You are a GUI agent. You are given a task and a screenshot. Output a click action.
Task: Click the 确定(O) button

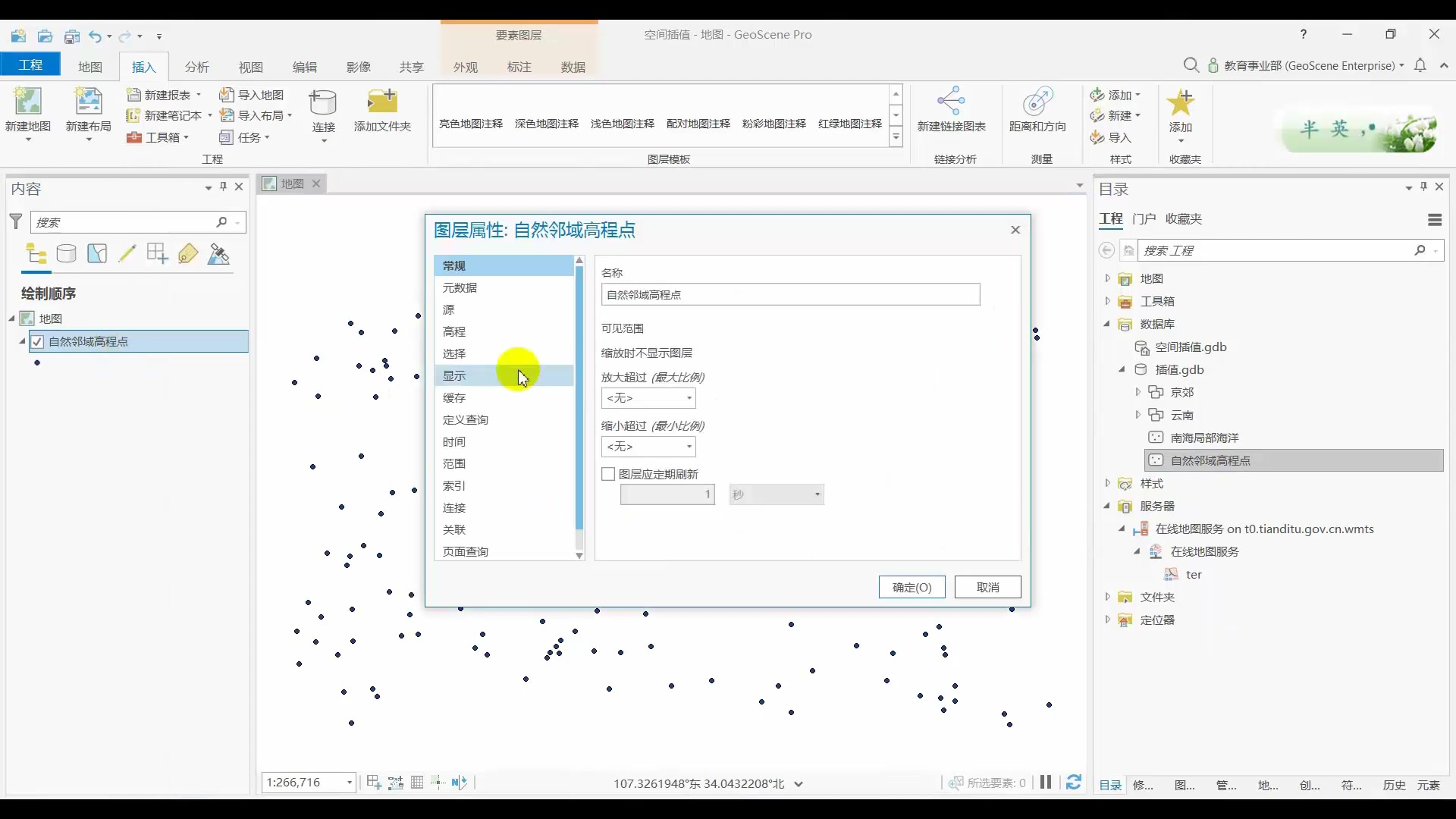[x=912, y=587]
